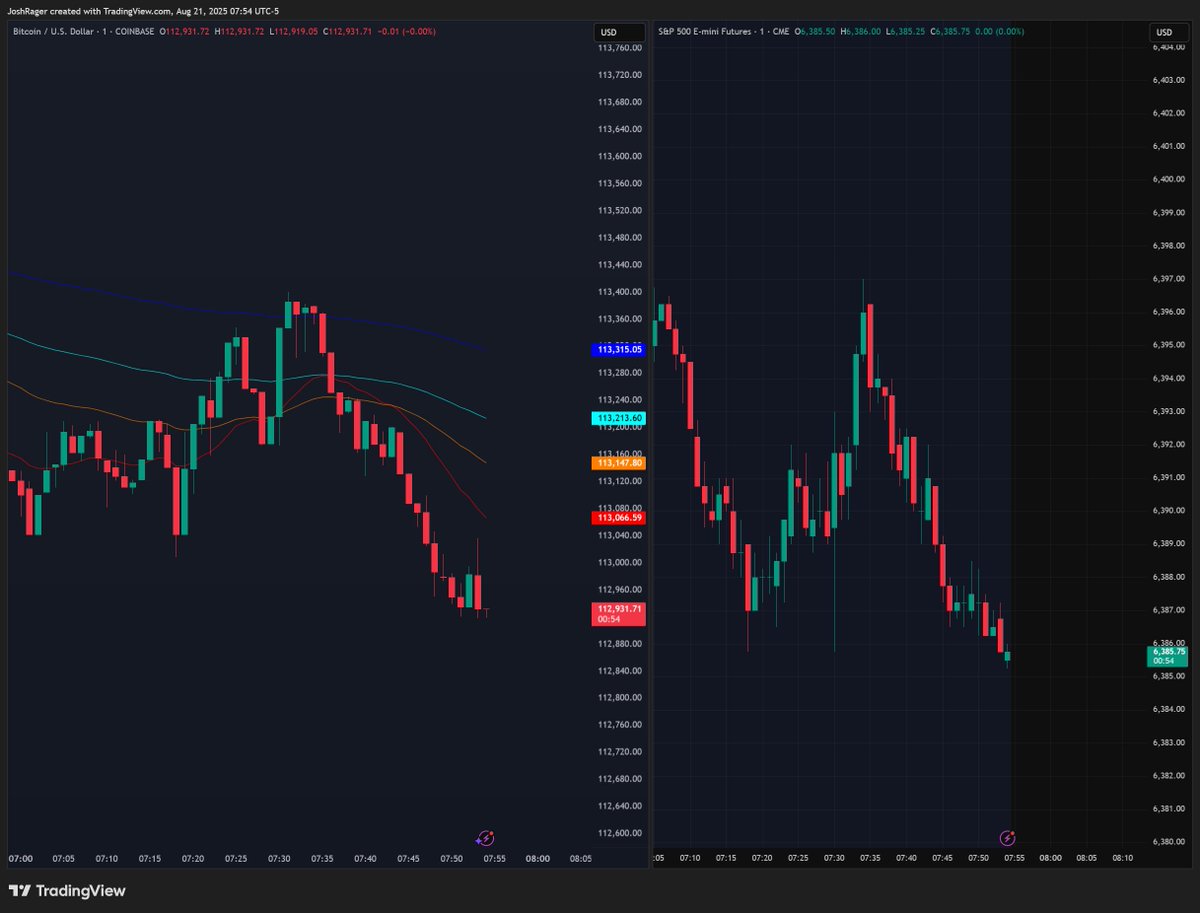Click the 112,600.00 price axis label

[x=620, y=833]
